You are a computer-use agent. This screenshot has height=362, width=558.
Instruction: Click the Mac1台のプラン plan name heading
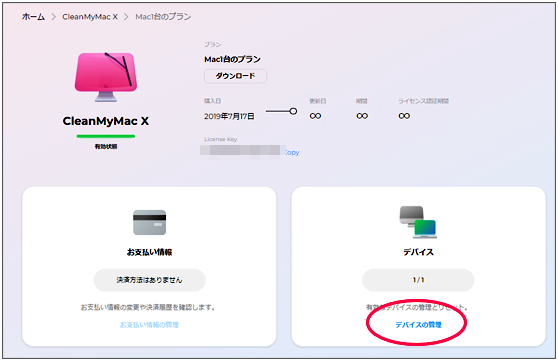232,59
